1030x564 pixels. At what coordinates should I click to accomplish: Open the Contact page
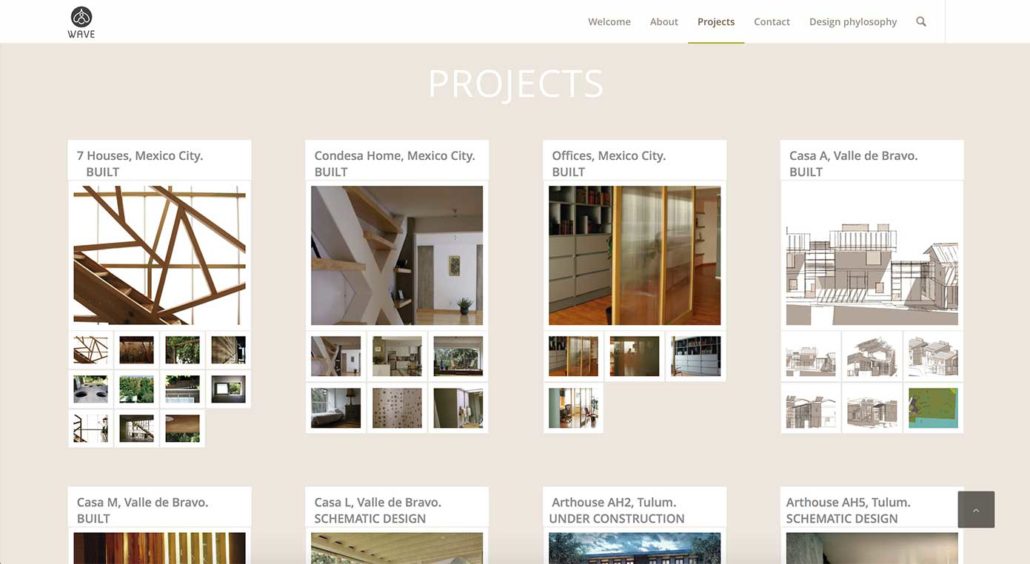coord(771,22)
